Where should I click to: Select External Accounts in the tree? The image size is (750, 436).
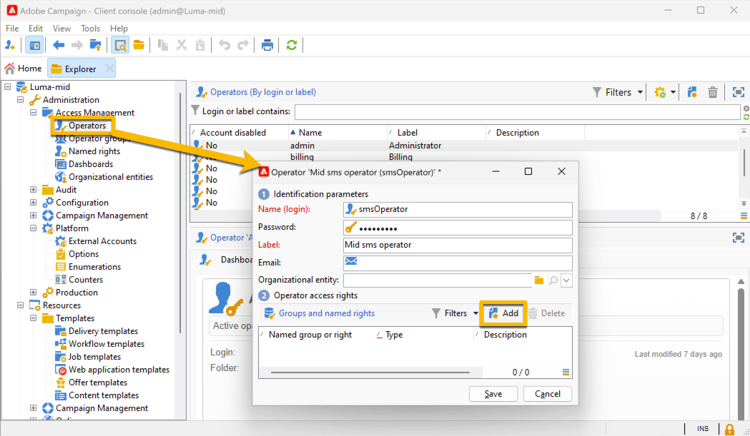[102, 241]
